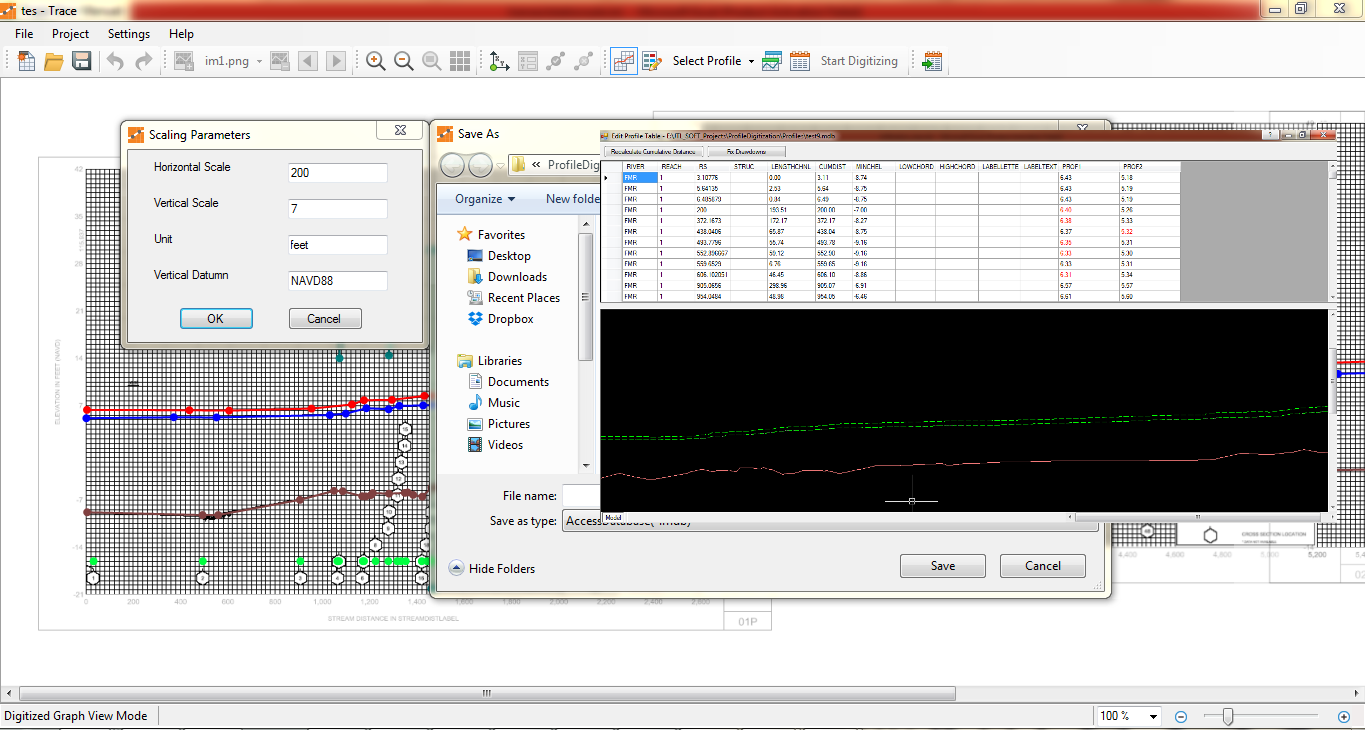Open the 100% zoom level dropdown
Viewport: 1365px width, 730px height.
click(1154, 716)
